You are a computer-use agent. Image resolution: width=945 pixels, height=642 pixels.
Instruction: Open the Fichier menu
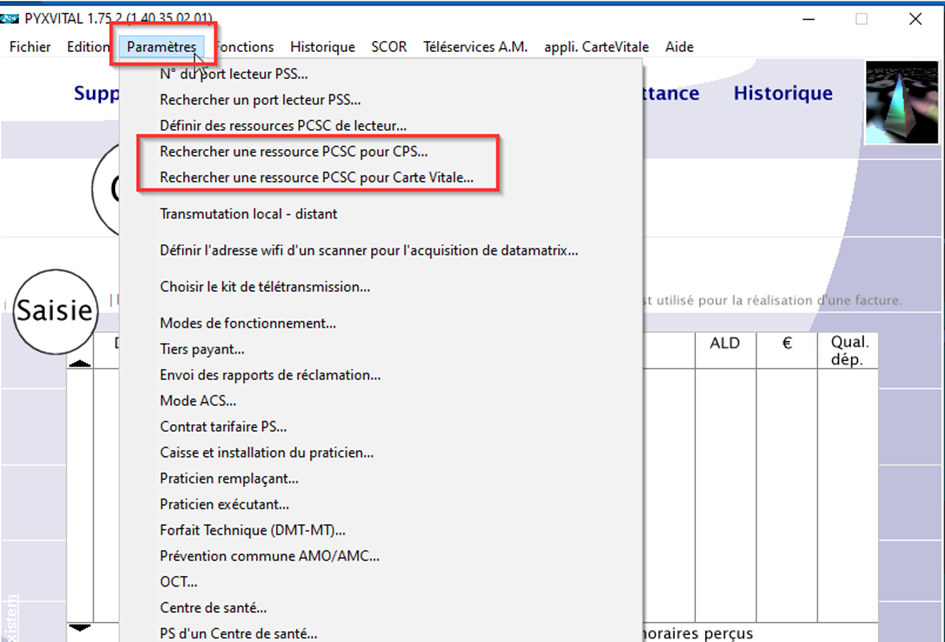[x=30, y=47]
